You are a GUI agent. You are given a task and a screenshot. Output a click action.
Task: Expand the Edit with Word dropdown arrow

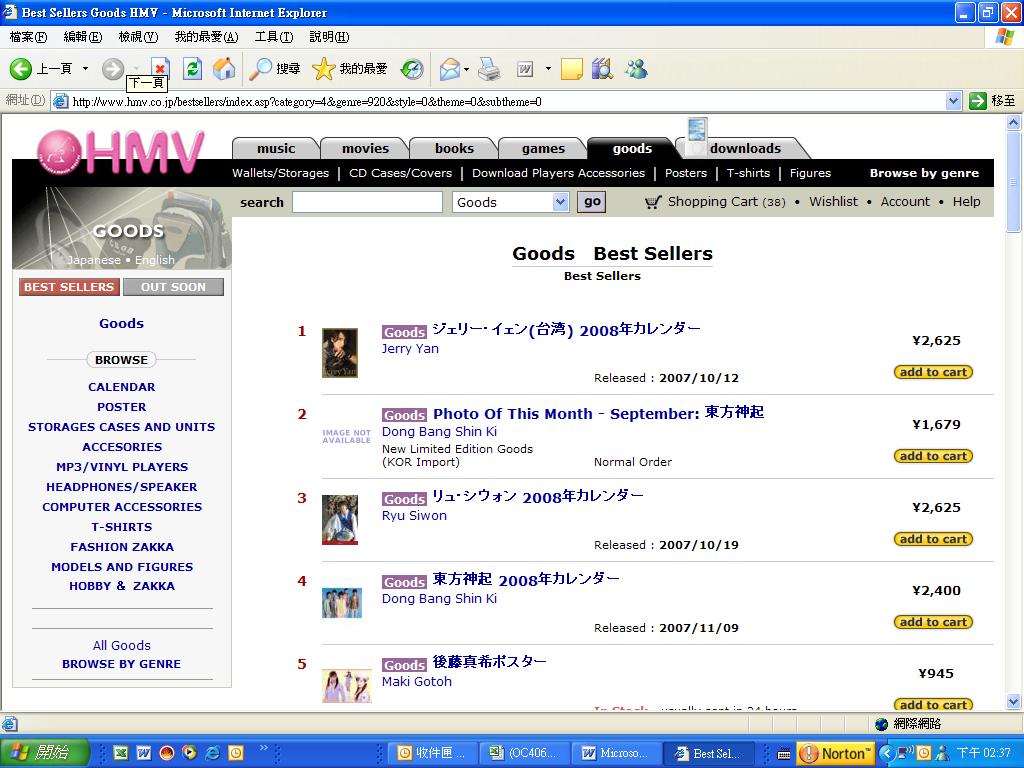[548, 69]
